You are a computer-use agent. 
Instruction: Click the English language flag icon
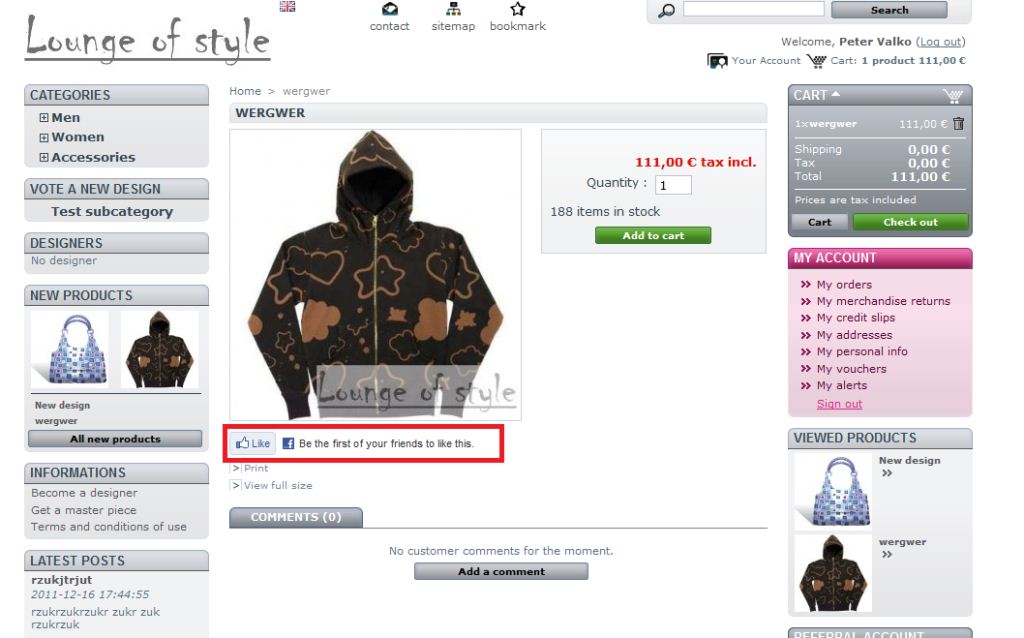tap(287, 7)
